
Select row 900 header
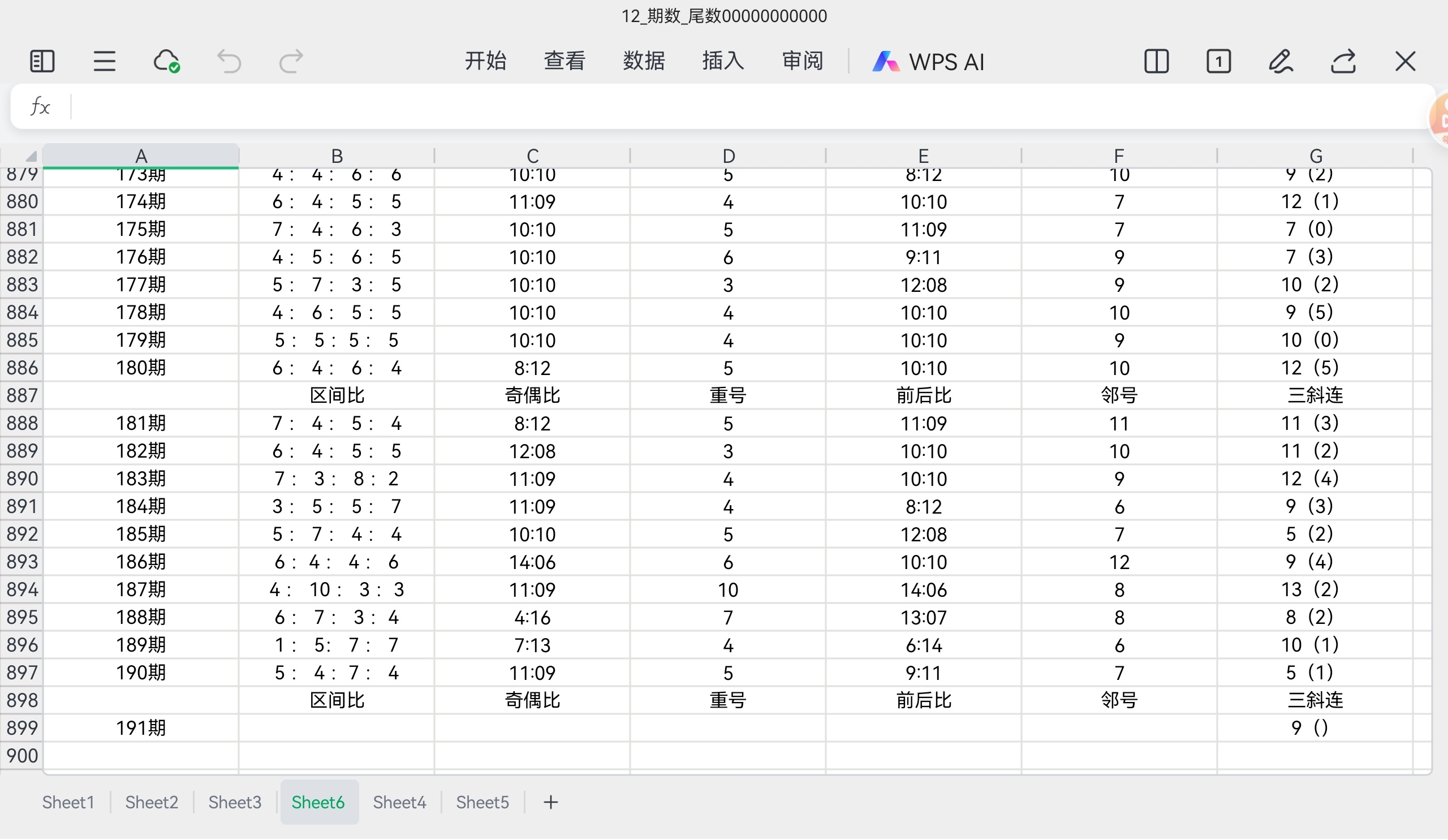[x=22, y=756]
